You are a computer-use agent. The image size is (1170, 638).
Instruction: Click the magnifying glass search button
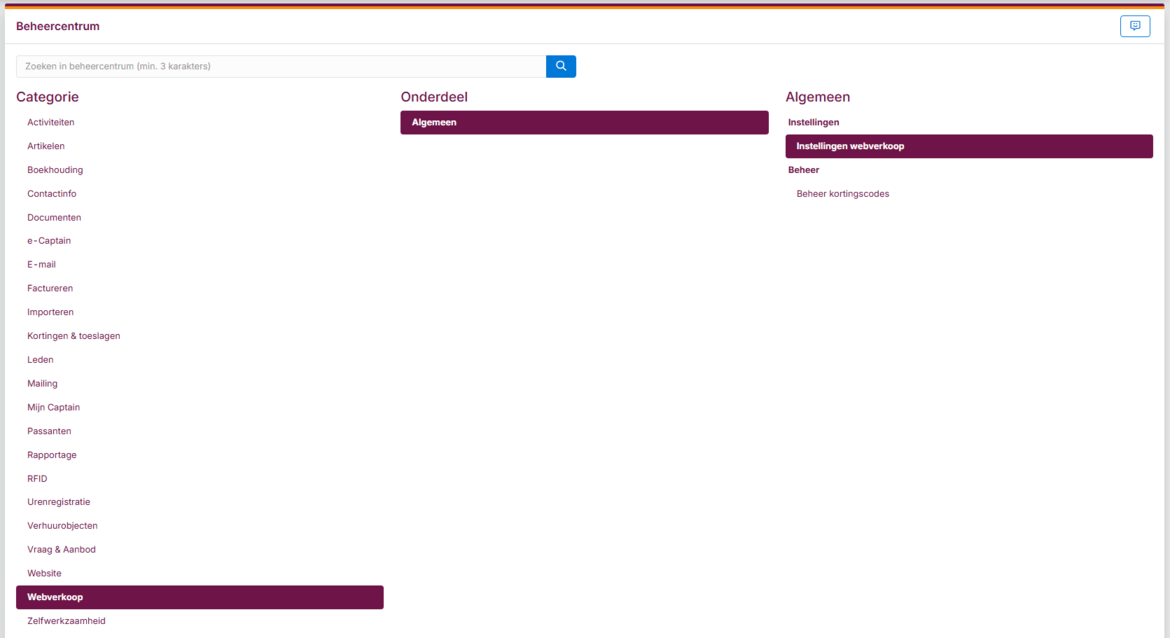(x=561, y=66)
